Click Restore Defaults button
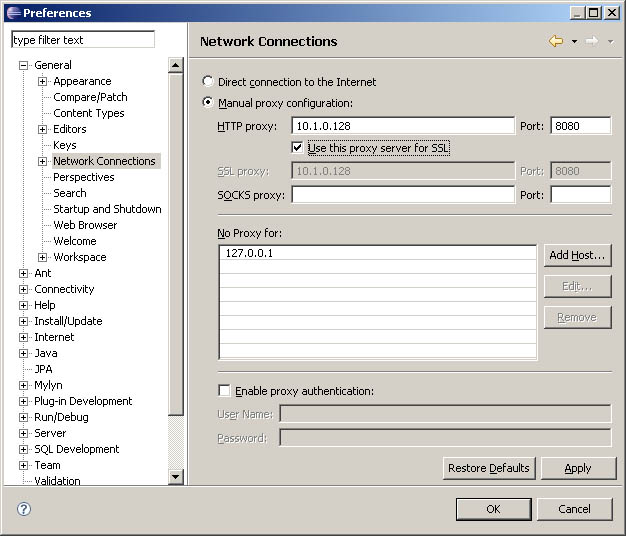The height and width of the screenshot is (536, 626). (489, 468)
